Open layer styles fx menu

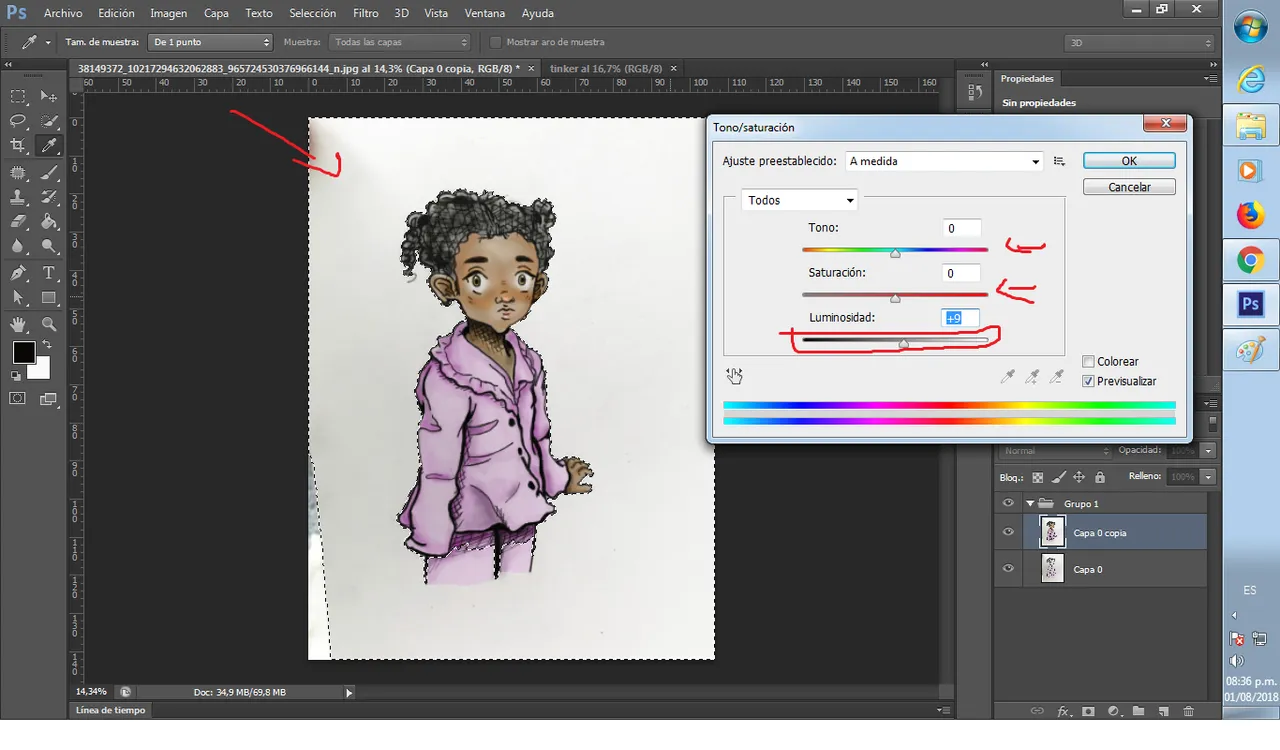(1063, 711)
